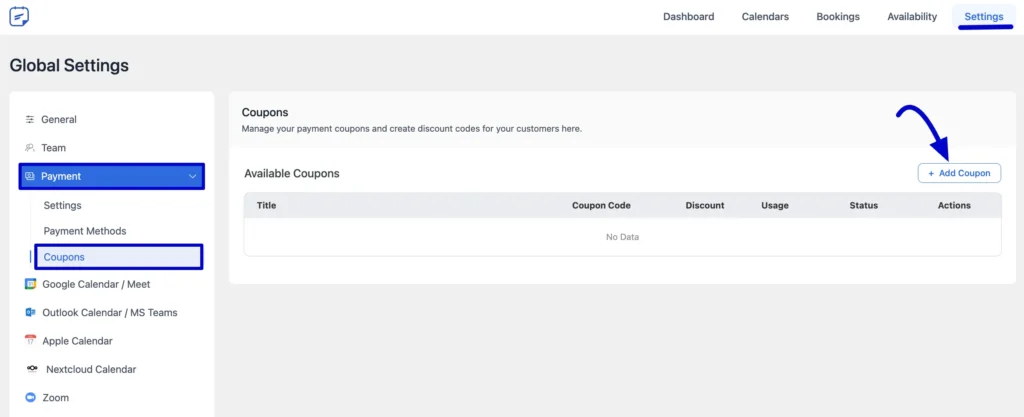Click the Outlook Calendar icon
The width and height of the screenshot is (1024, 417).
coord(30,313)
